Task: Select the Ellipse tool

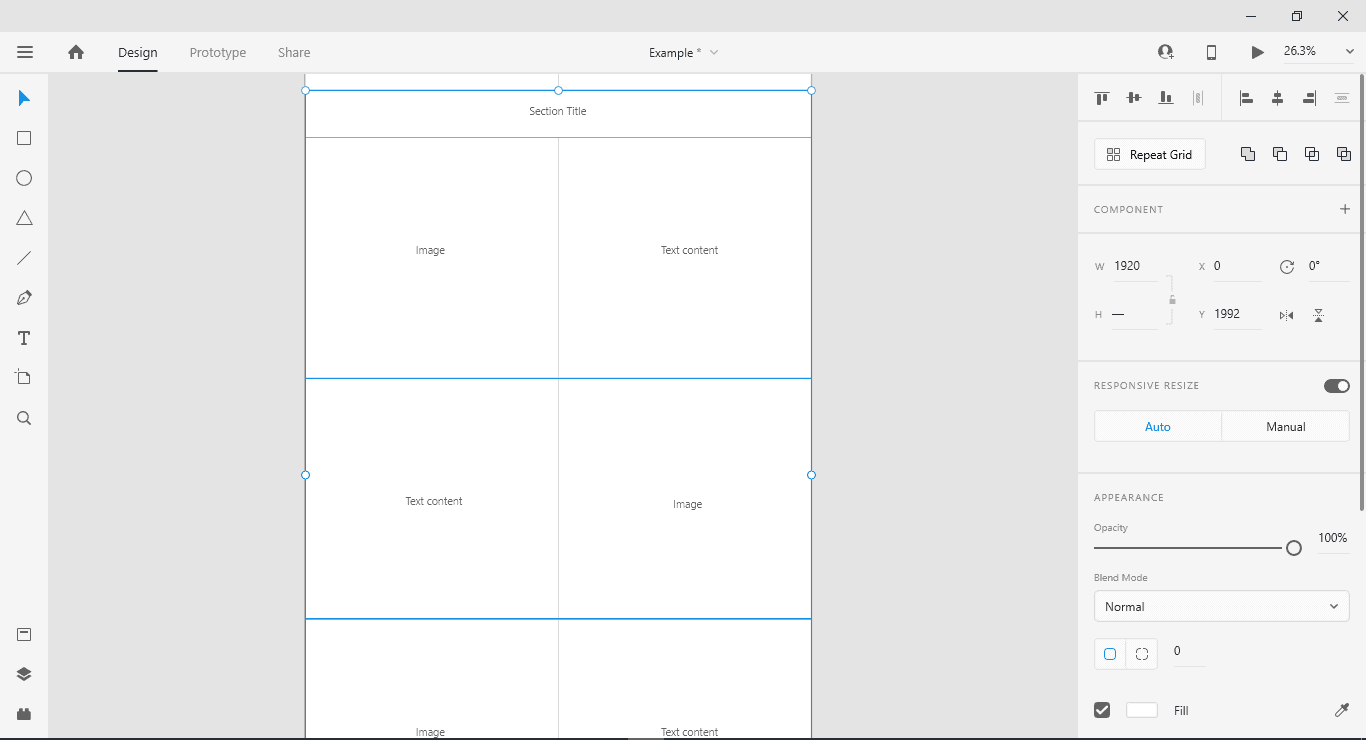Action: click(x=24, y=178)
